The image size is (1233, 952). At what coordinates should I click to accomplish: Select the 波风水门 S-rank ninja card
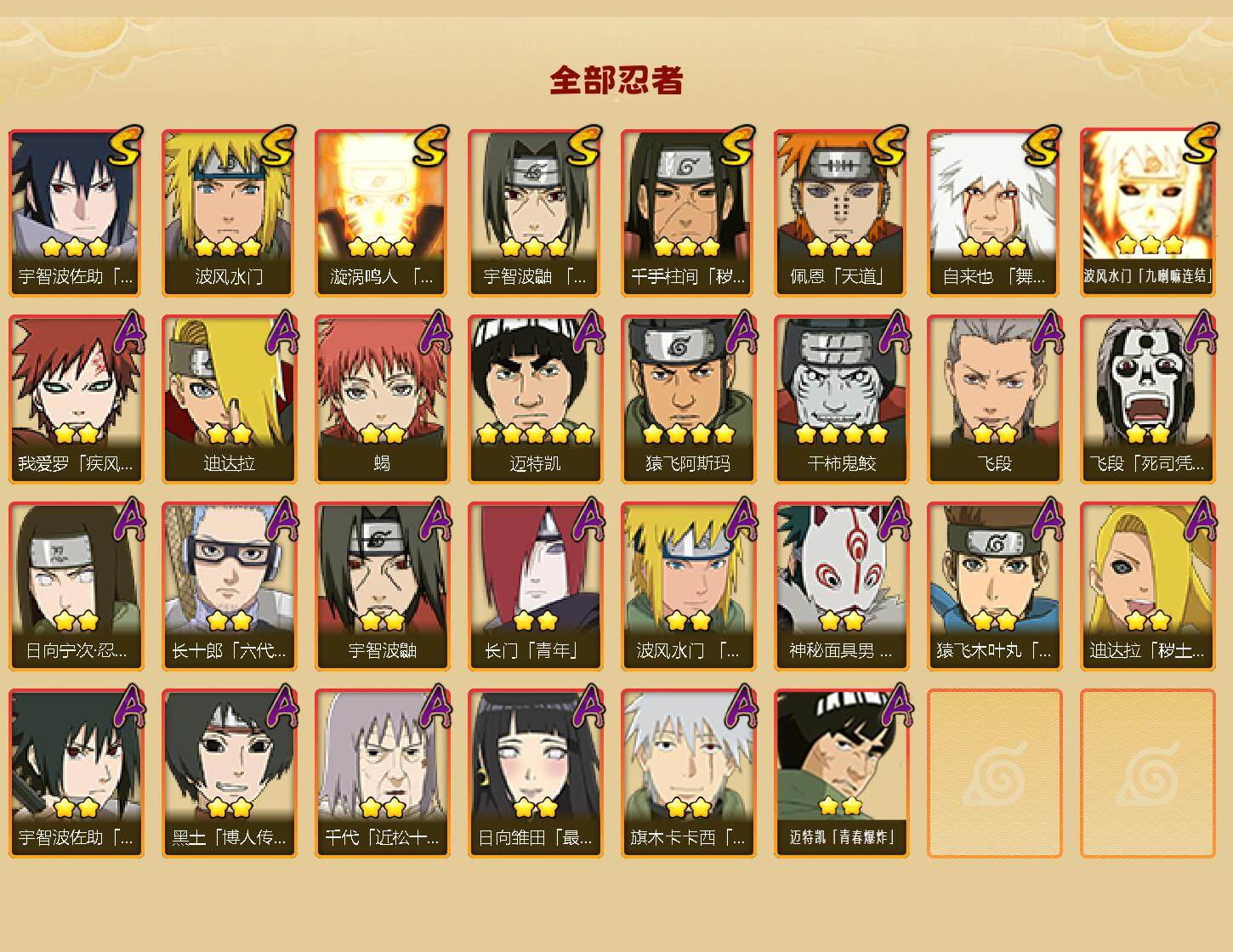[x=229, y=212]
